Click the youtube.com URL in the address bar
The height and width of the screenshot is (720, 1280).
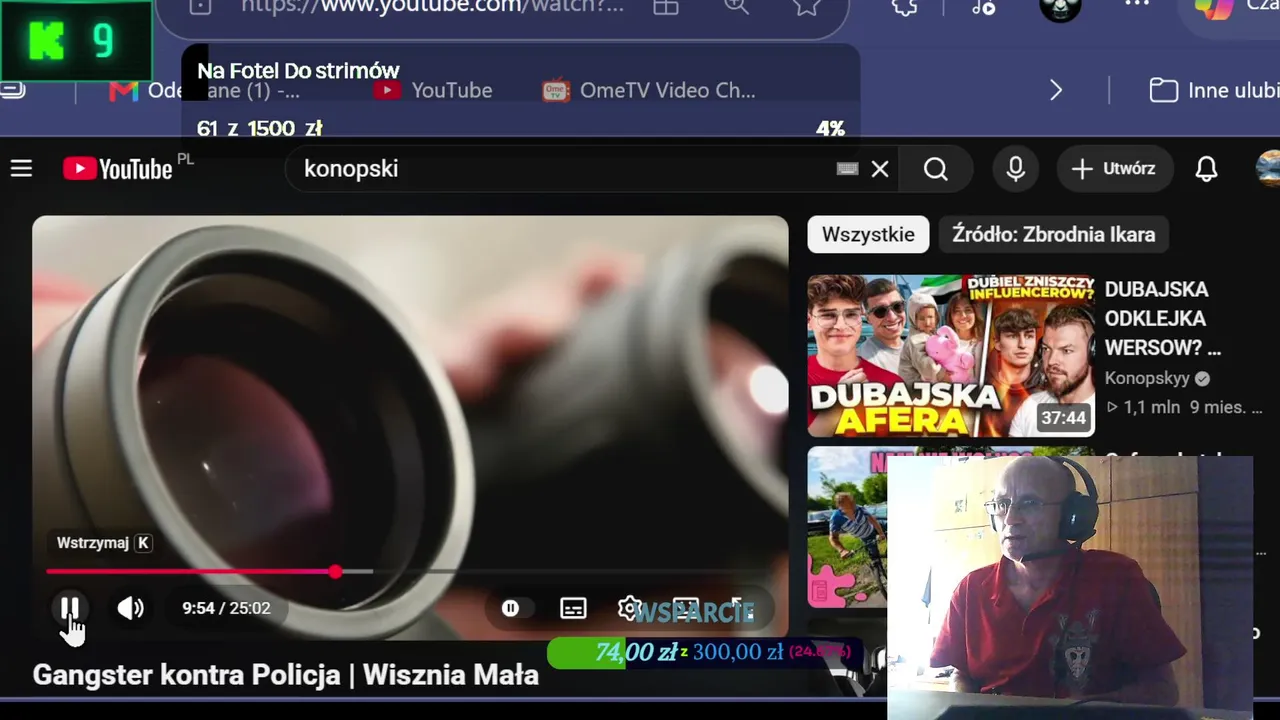click(432, 6)
